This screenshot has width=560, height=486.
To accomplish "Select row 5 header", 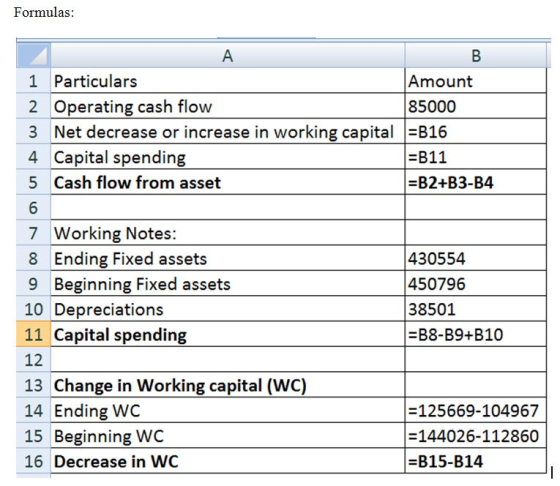I will point(33,182).
